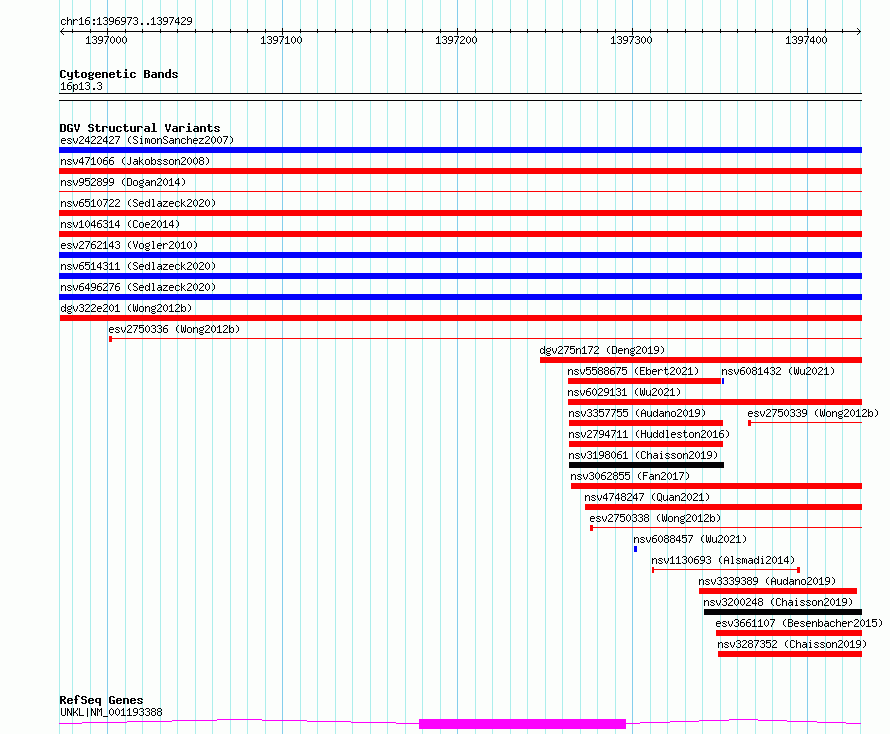Click the 1397300 ruler position label
This screenshot has height=734, width=890.
(x=631, y=40)
